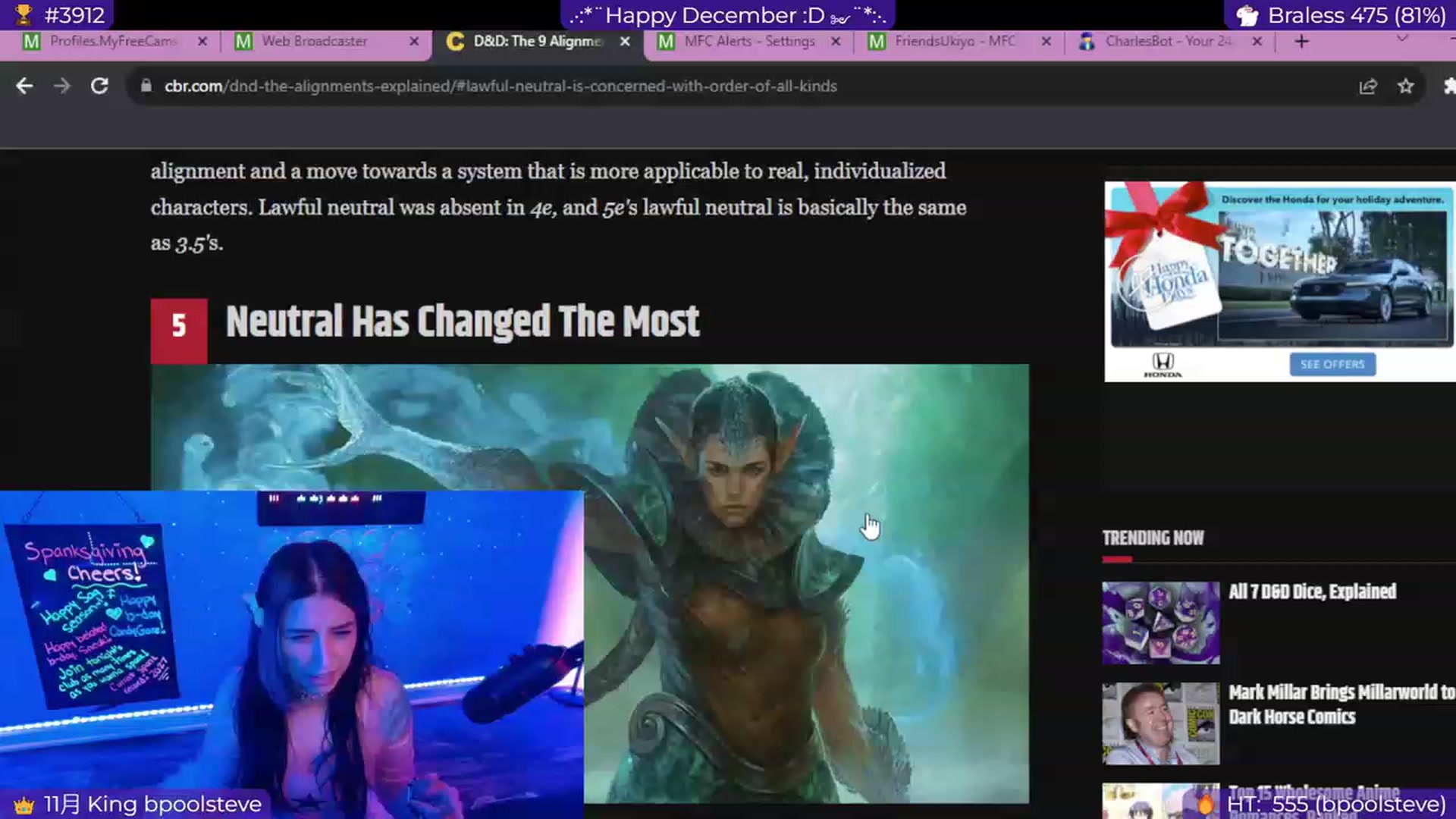This screenshot has height=819, width=1456.
Task: Close the Profiles.MyFreeCams tab
Action: click(x=202, y=41)
